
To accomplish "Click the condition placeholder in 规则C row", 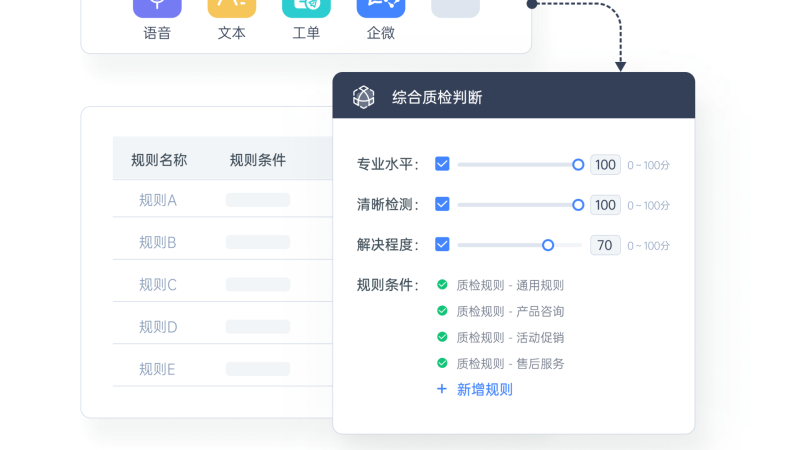I will pyautogui.click(x=258, y=284).
